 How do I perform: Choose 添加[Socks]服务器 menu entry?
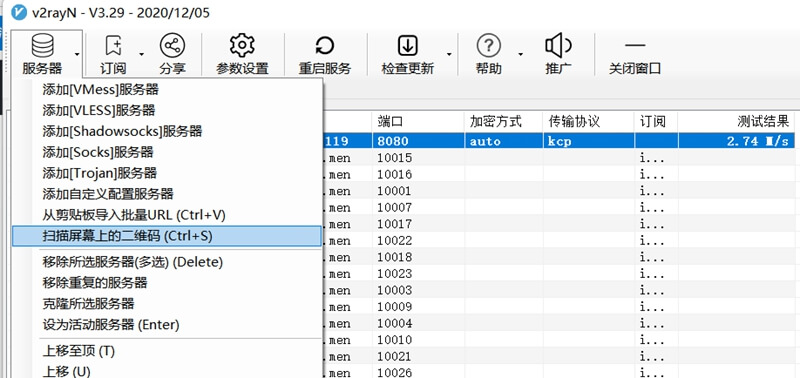(167, 152)
